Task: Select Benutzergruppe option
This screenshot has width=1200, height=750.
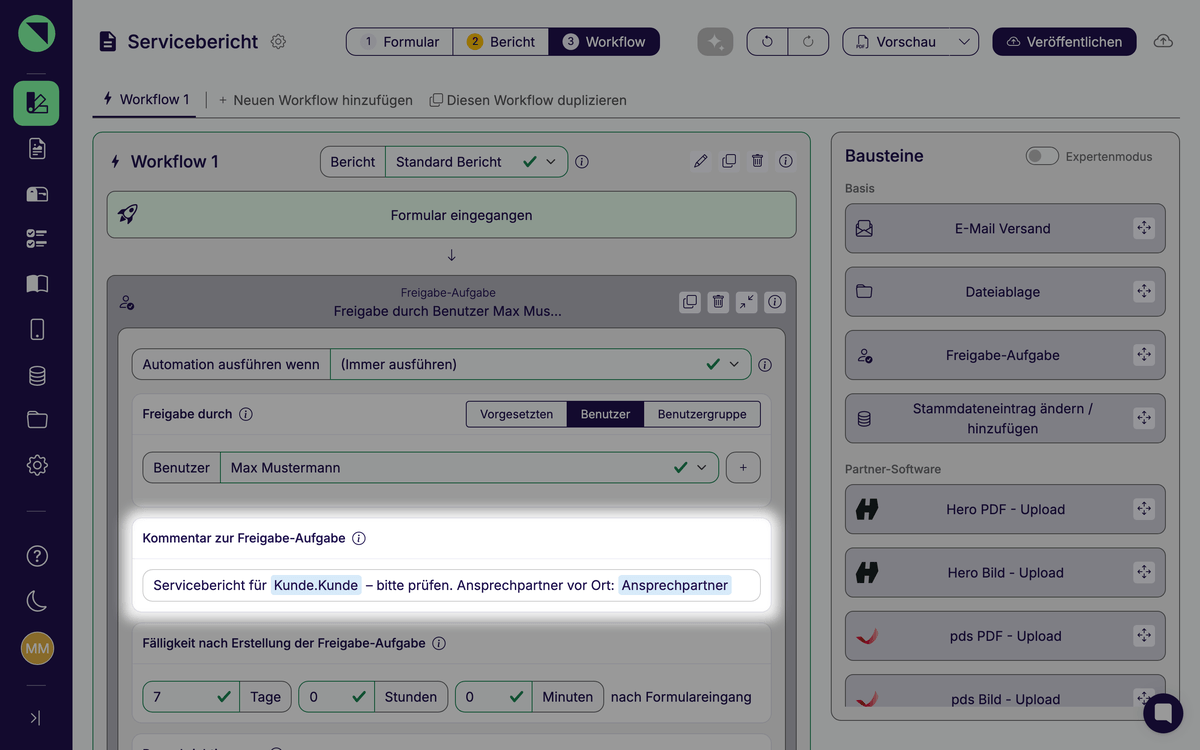Action: [702, 414]
